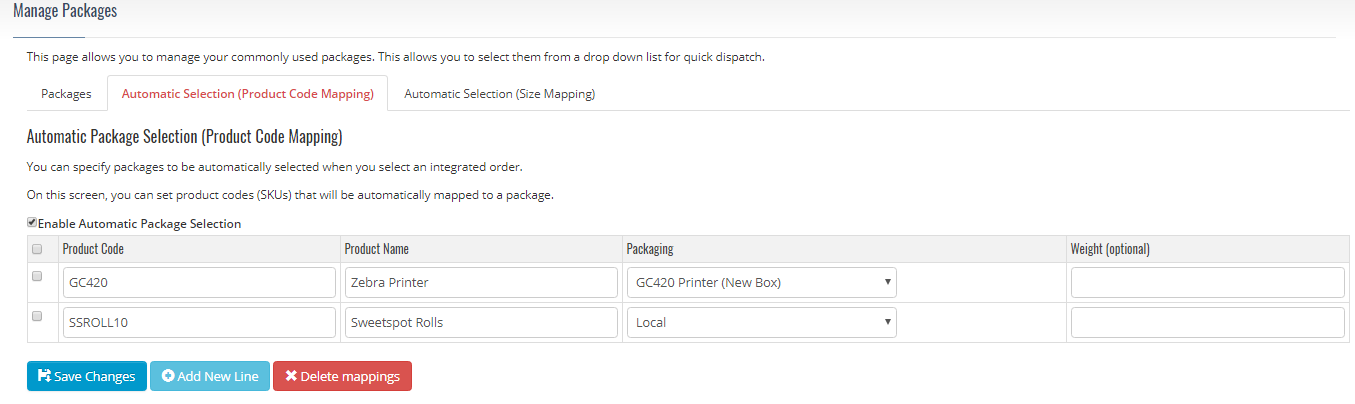Viewport: 1355px width, 404px height.
Task: Focus the SSROLL10 product code field
Action: [x=198, y=322]
